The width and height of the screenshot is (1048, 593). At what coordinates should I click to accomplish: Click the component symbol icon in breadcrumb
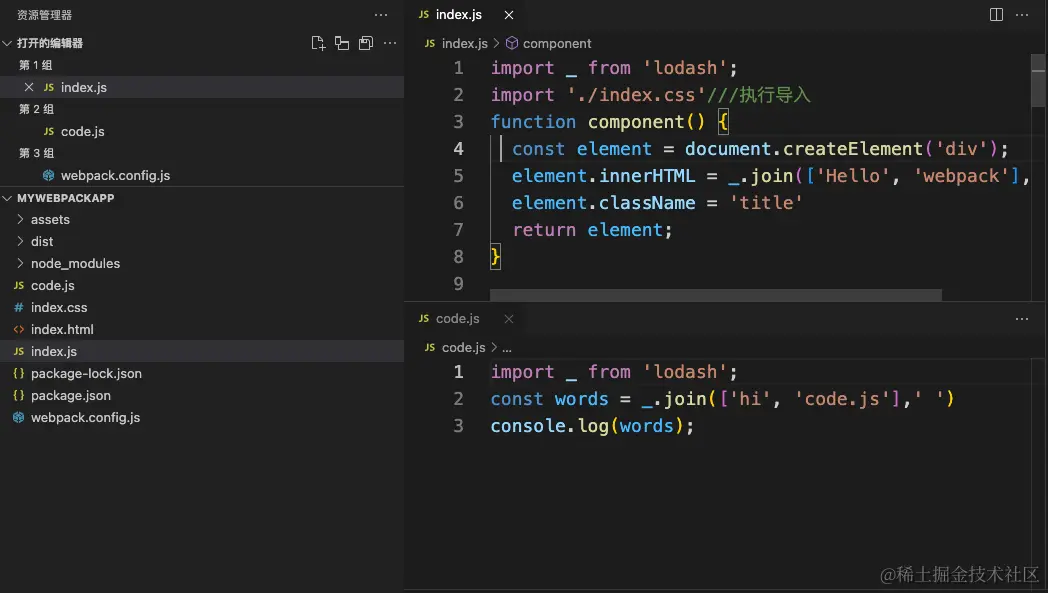click(x=512, y=43)
